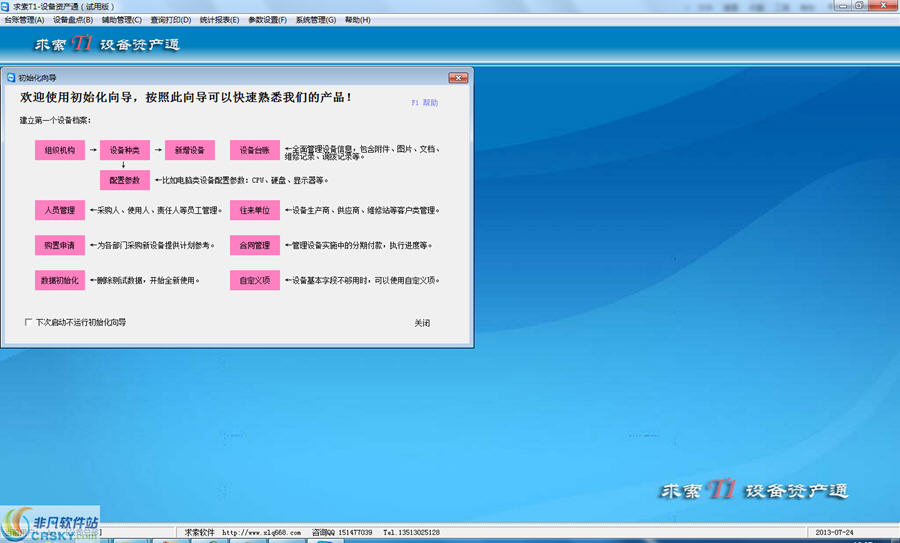
Task: Click the application icon in title bar
Action: (x=5, y=6)
